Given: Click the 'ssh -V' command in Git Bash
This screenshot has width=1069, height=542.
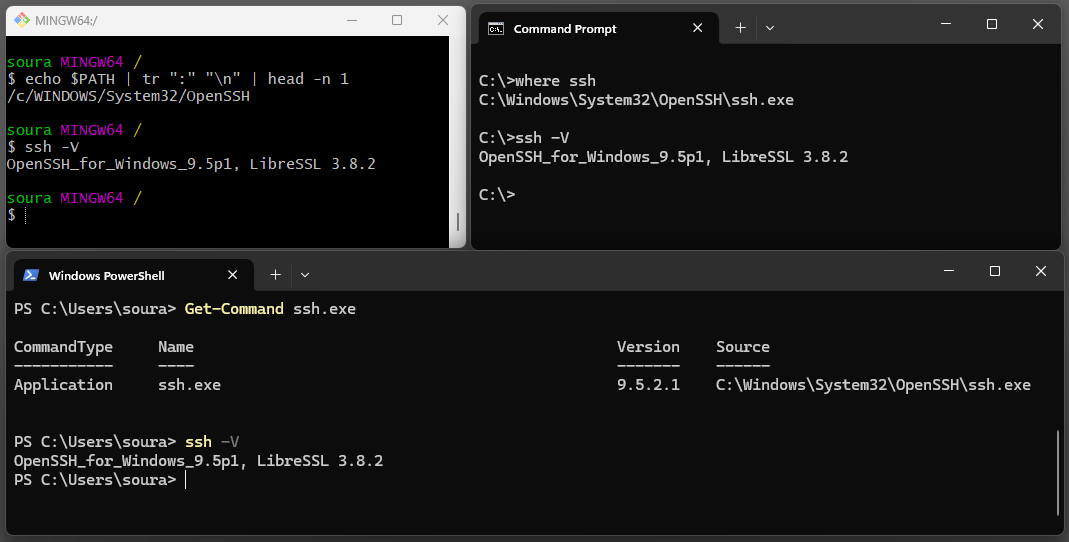Looking at the screenshot, I should coord(43,147).
